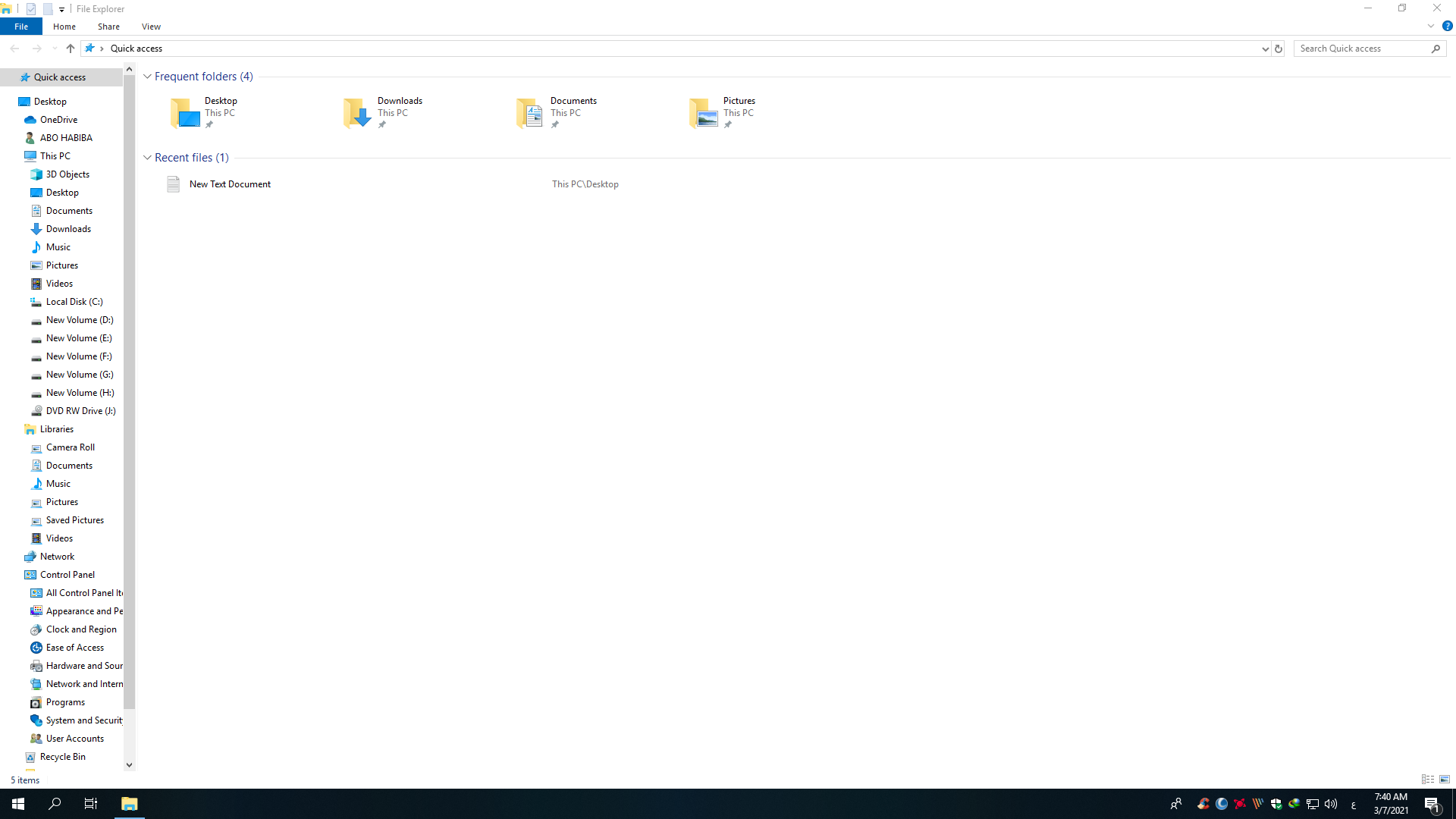Viewport: 1456px width, 819px height.
Task: Click File Explorer taskbar icon
Action: point(129,804)
